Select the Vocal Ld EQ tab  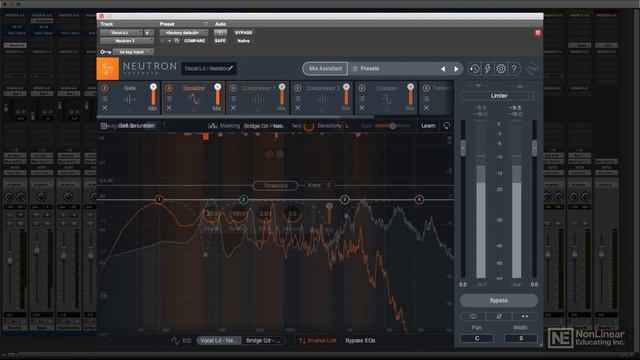pyautogui.click(x=219, y=340)
